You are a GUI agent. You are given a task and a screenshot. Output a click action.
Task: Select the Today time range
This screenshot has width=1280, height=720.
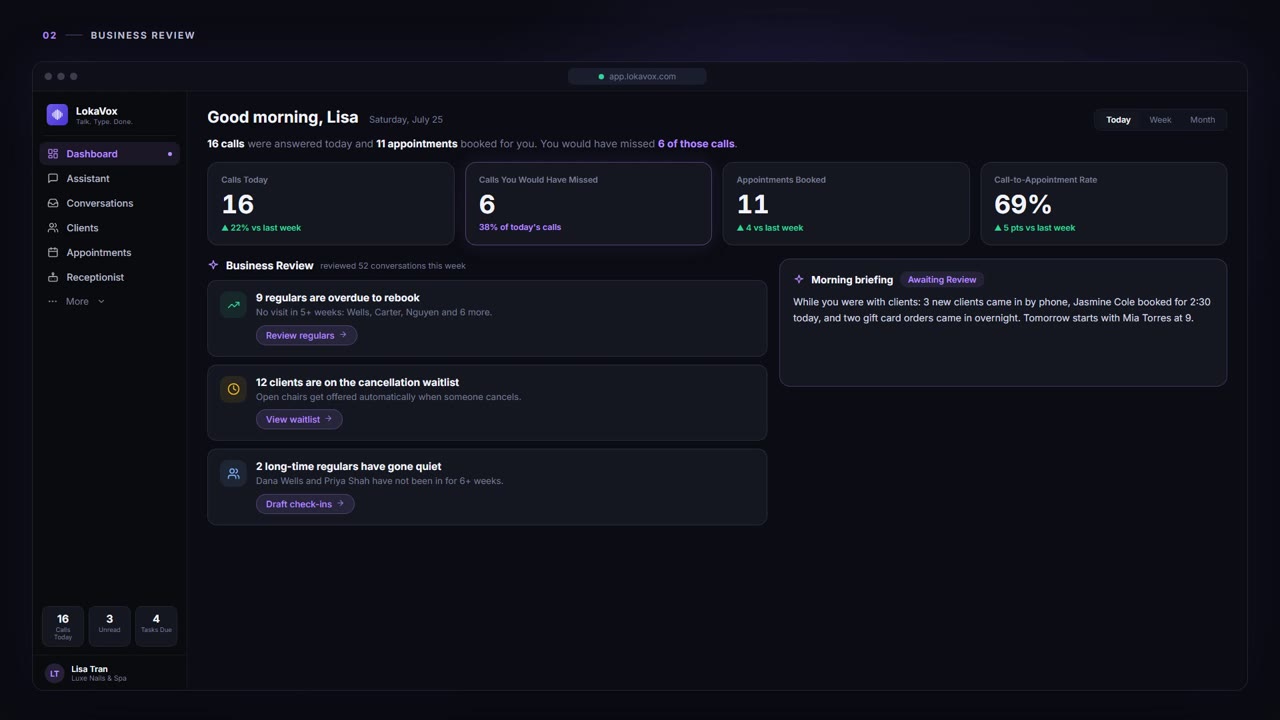pyautogui.click(x=1118, y=120)
